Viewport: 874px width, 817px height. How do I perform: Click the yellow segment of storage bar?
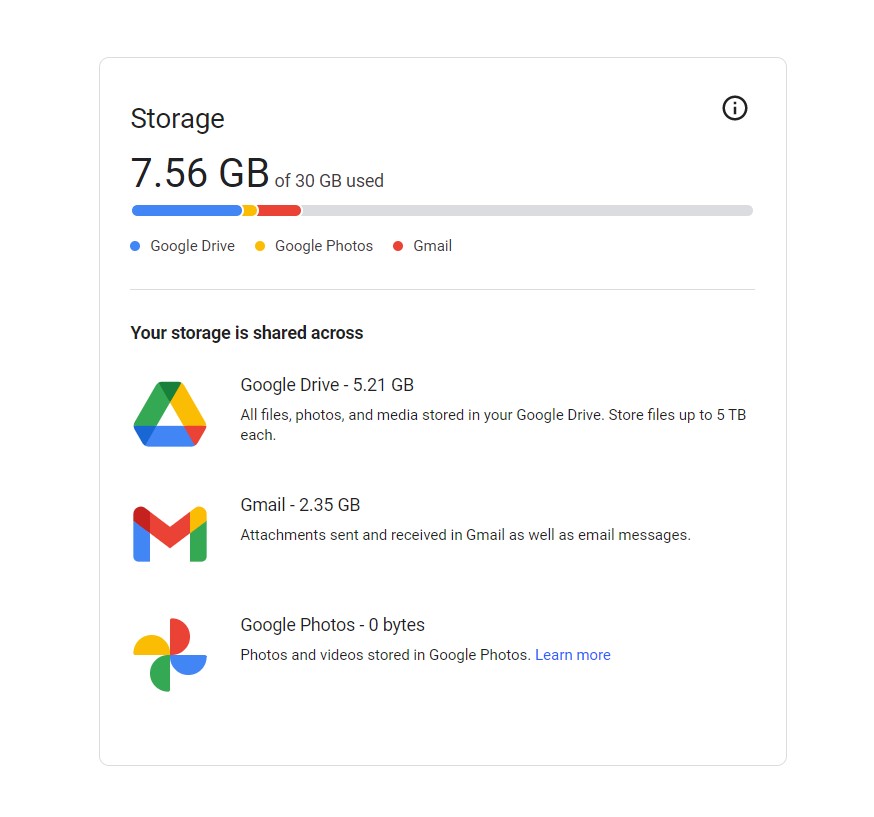pyautogui.click(x=250, y=210)
